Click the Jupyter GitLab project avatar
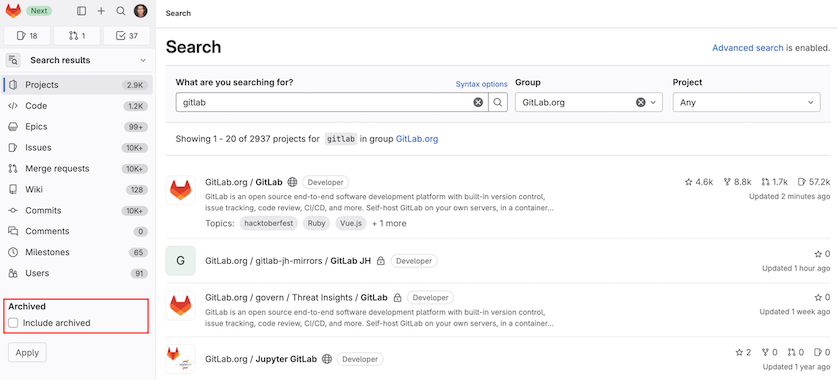The image size is (838, 380). pos(181,359)
